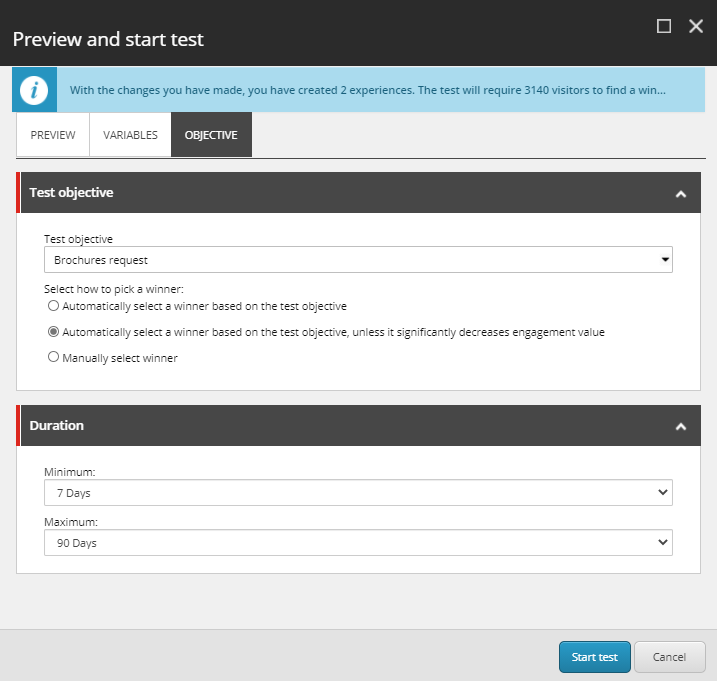The height and width of the screenshot is (681, 717).
Task: Click the Duration section header title
Action: click(57, 425)
